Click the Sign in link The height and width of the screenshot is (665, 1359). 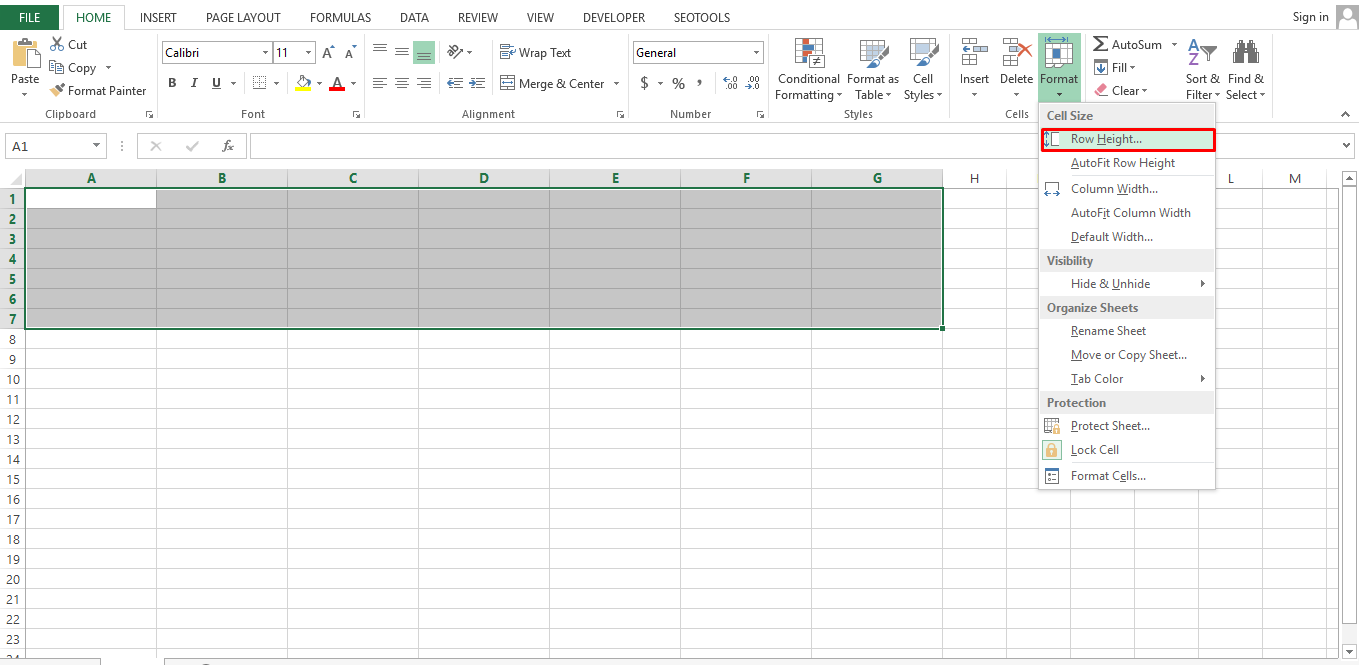[x=1310, y=17]
